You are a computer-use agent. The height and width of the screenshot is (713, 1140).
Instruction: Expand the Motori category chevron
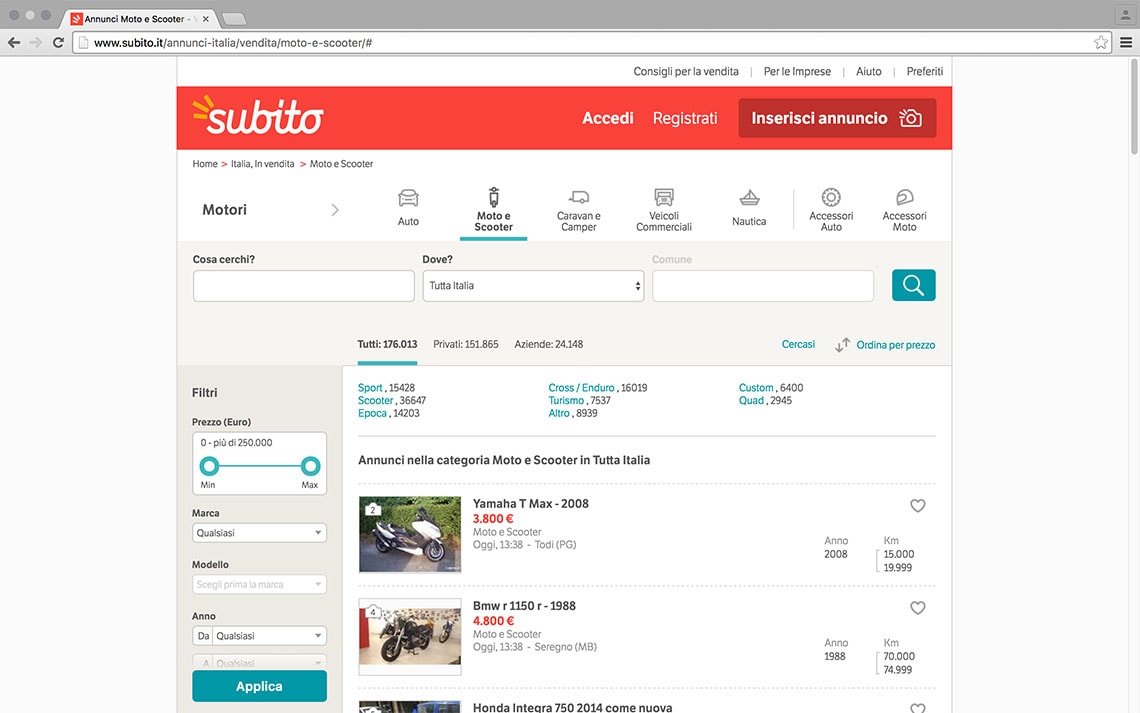click(x=334, y=210)
